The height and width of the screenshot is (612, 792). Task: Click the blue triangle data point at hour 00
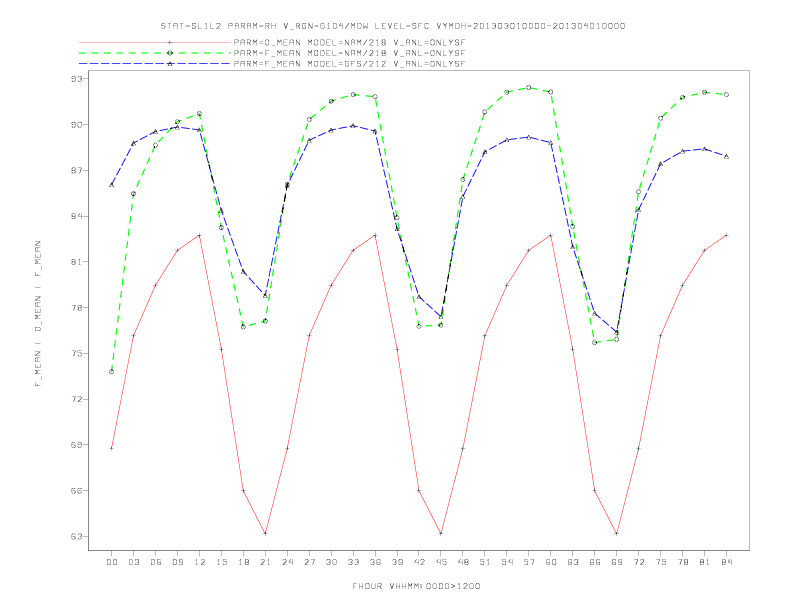tap(112, 185)
